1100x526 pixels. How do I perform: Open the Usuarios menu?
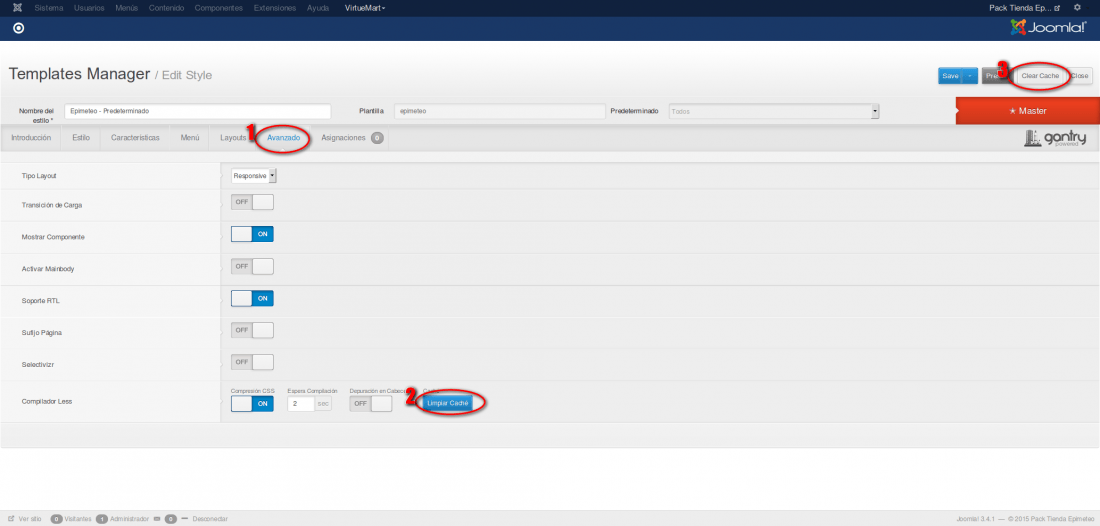89,8
